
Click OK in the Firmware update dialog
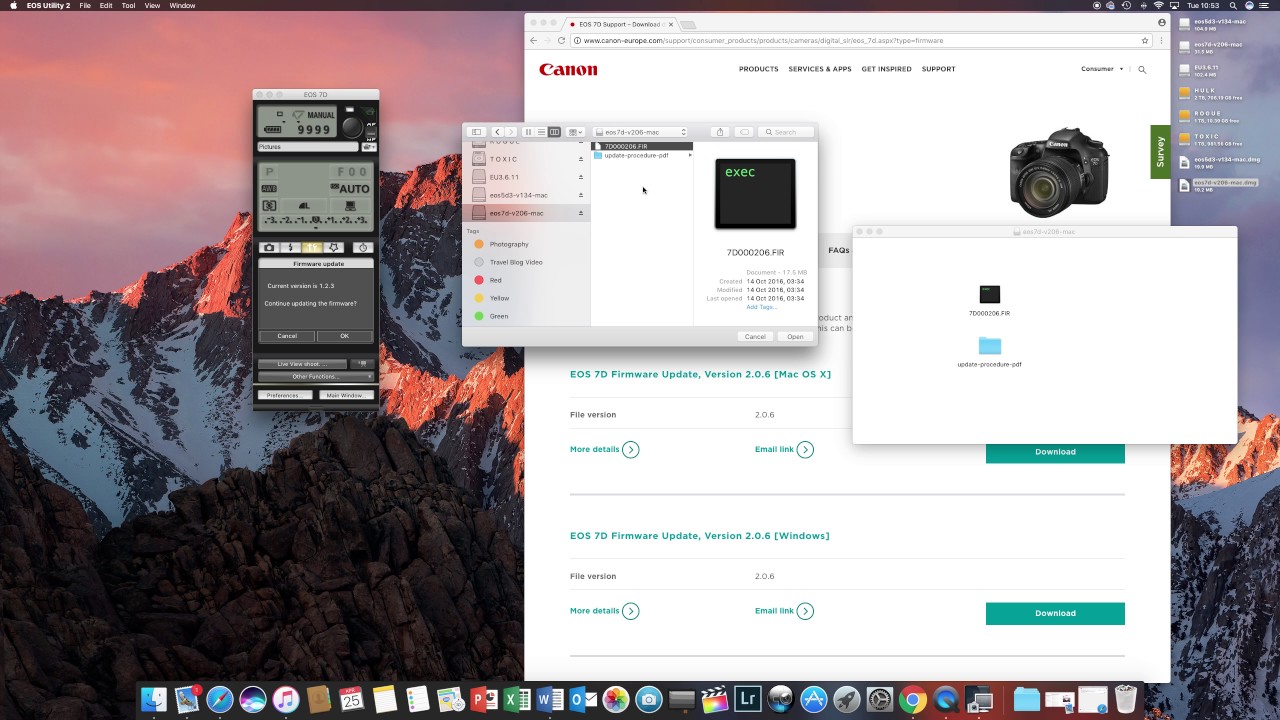point(344,336)
